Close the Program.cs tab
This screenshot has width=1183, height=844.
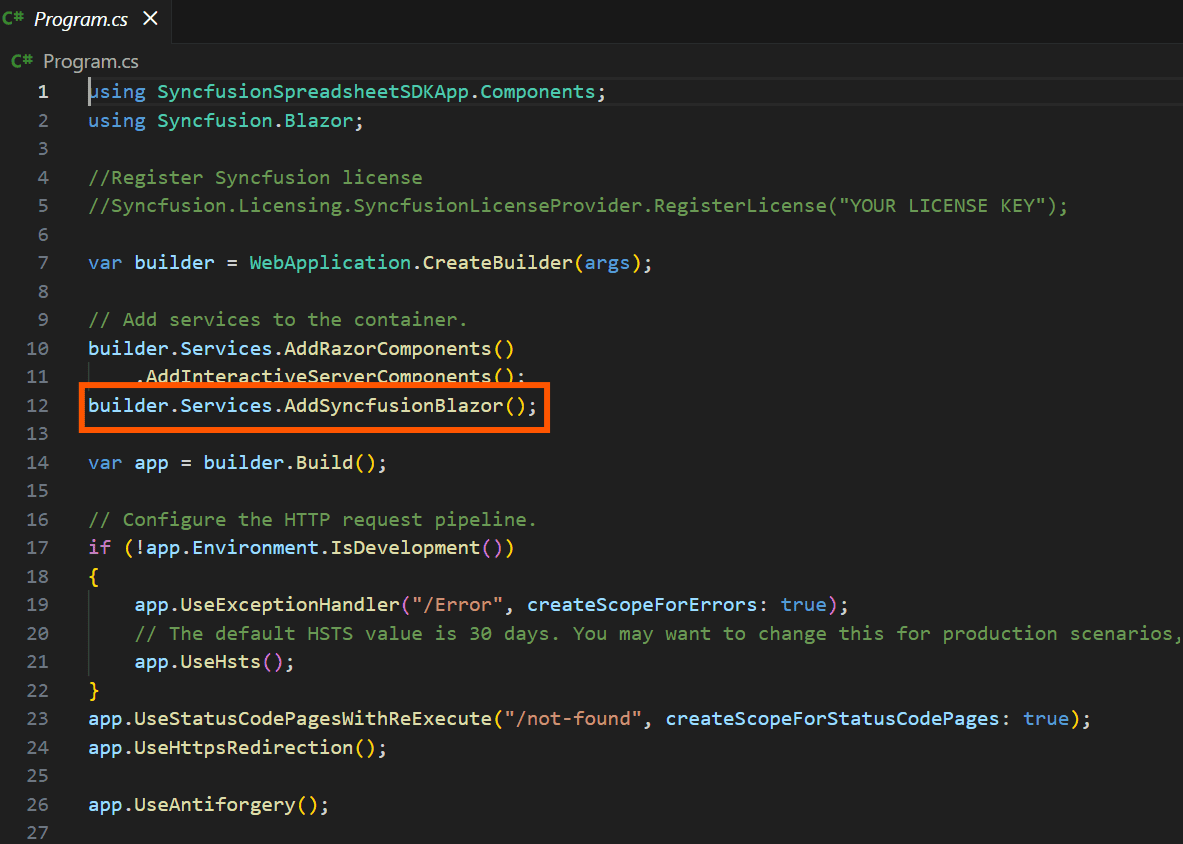[152, 17]
